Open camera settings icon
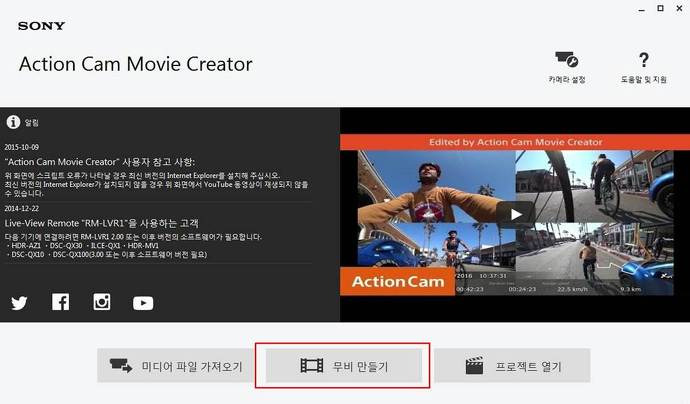Viewport: 690px width, 404px height. click(x=566, y=59)
